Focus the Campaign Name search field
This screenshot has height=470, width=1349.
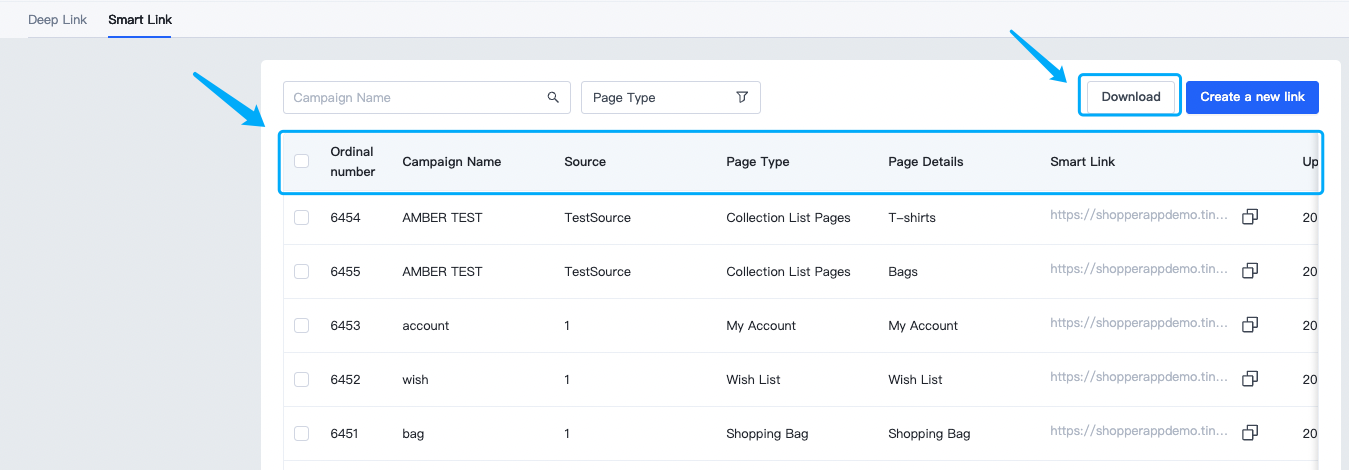point(427,97)
